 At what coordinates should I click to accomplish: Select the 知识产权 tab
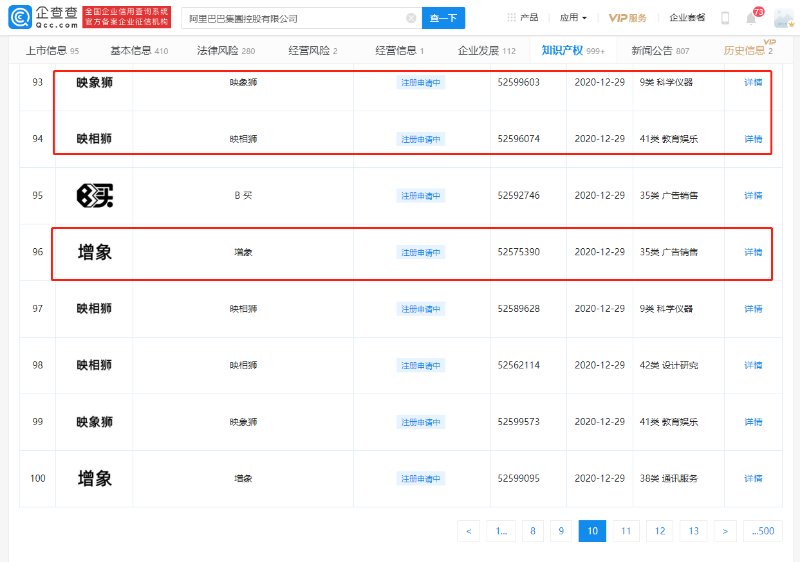pyautogui.click(x=573, y=50)
